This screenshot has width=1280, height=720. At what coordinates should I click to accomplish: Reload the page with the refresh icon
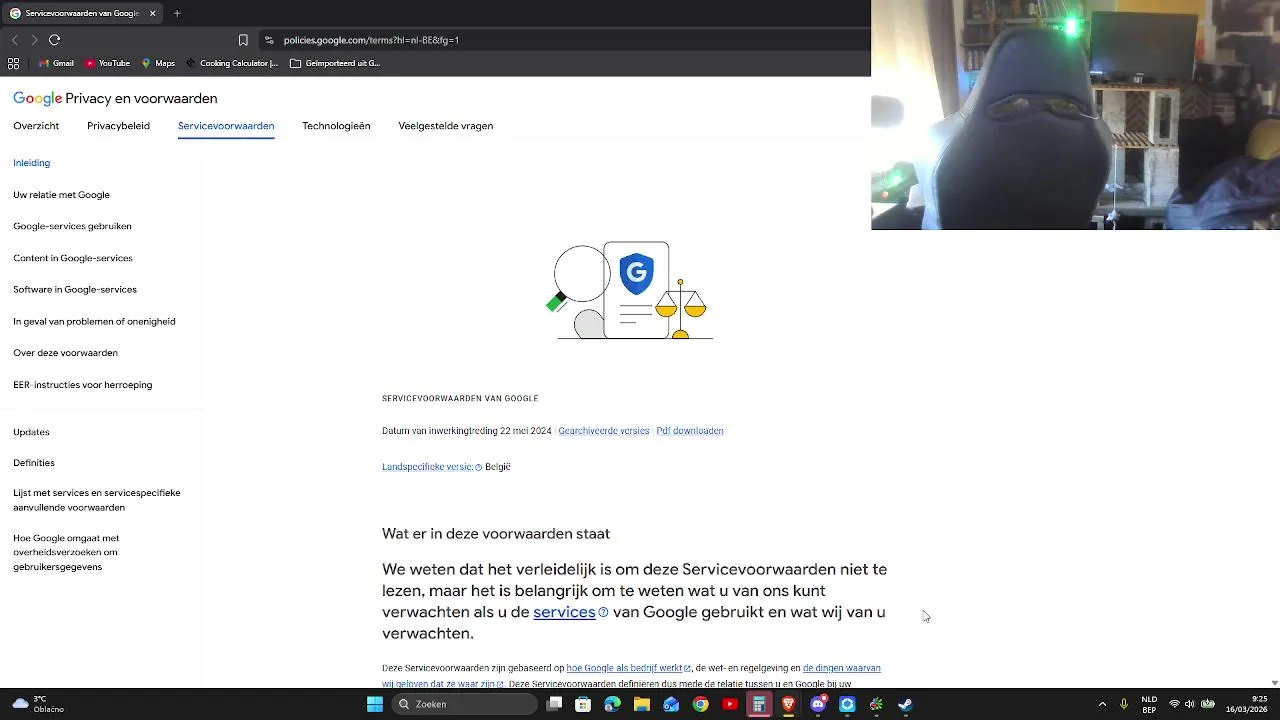click(x=54, y=40)
